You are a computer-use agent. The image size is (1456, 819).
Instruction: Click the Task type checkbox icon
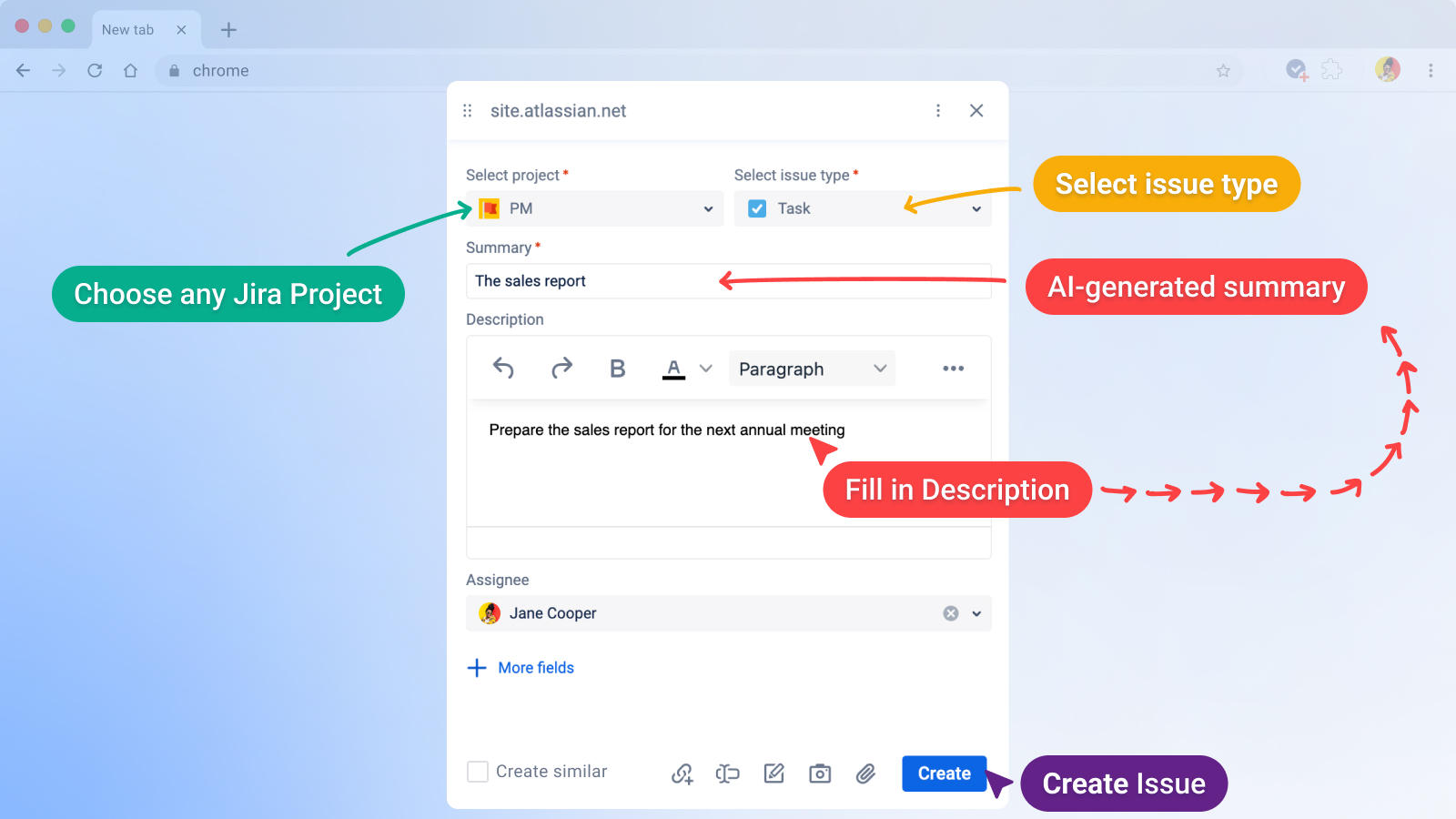click(757, 208)
